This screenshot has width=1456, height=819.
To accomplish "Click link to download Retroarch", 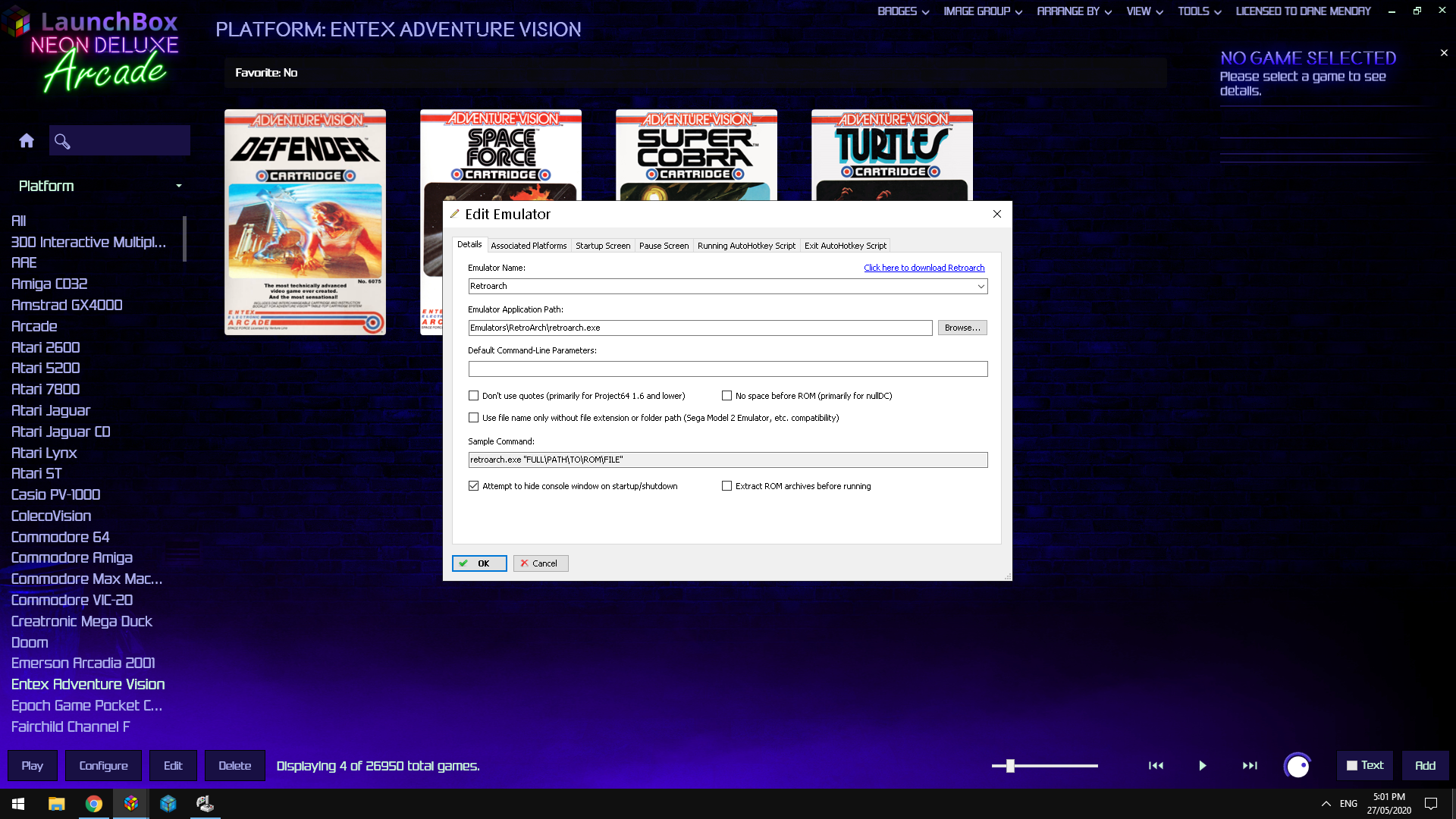I will click(924, 268).
